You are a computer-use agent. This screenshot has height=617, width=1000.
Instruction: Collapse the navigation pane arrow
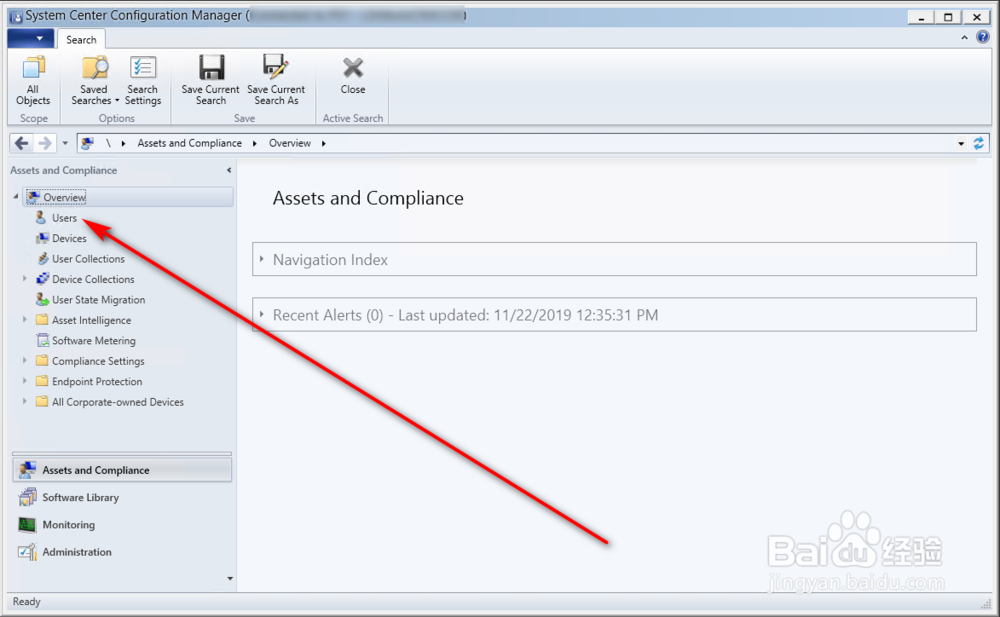pos(228,170)
